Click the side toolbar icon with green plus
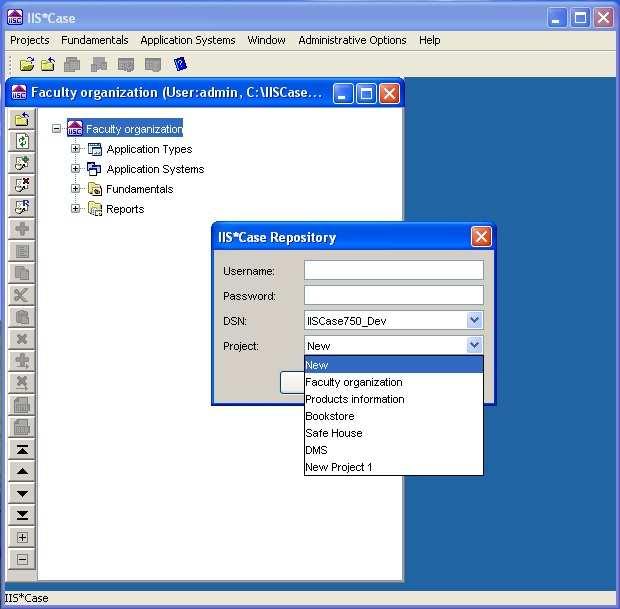Image resolution: width=620 pixels, height=609 pixels. pos(22,163)
